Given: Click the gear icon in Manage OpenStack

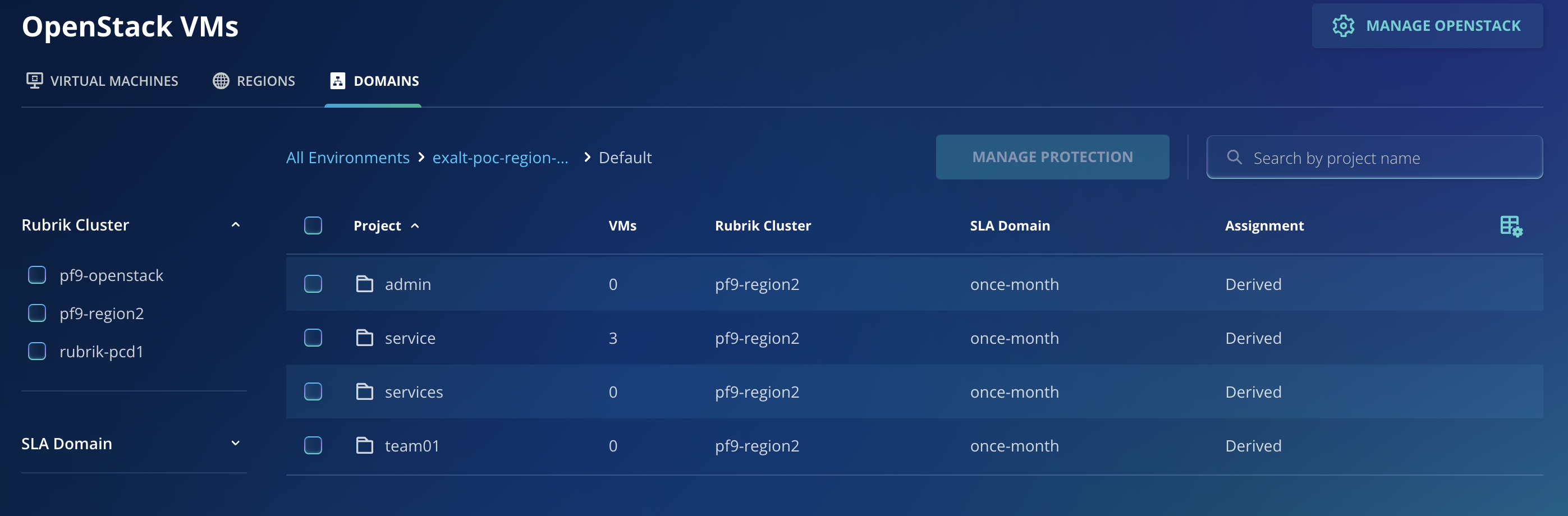Looking at the screenshot, I should pos(1343,26).
